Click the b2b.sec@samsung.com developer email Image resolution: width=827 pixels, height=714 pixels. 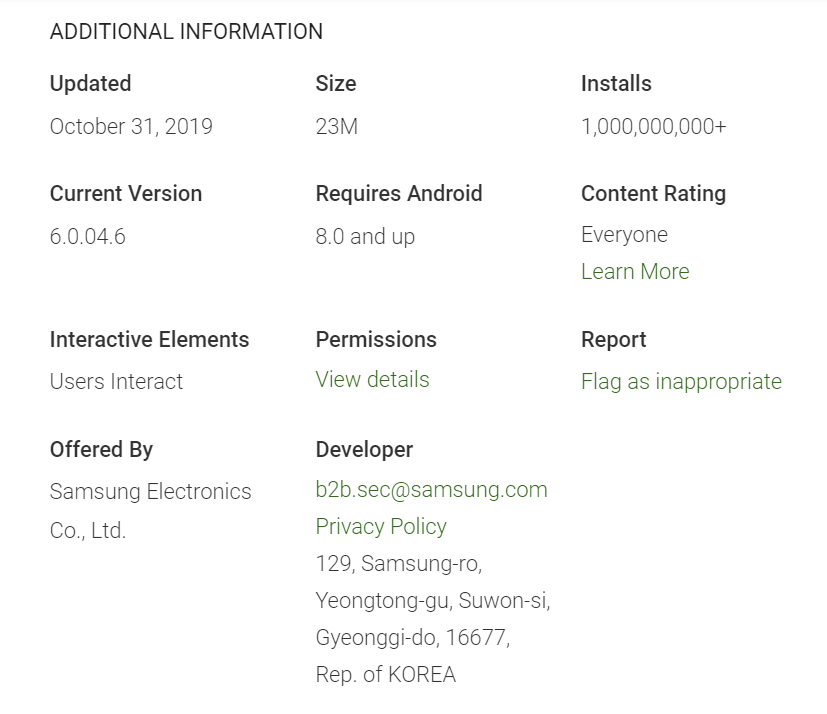pos(431,490)
